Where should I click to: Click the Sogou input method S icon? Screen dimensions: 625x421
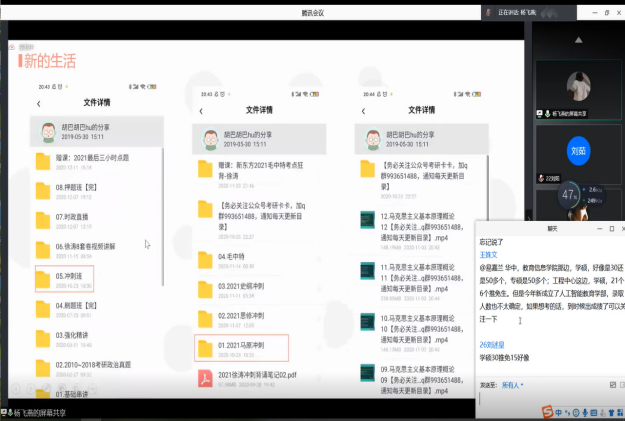[x=548, y=411]
